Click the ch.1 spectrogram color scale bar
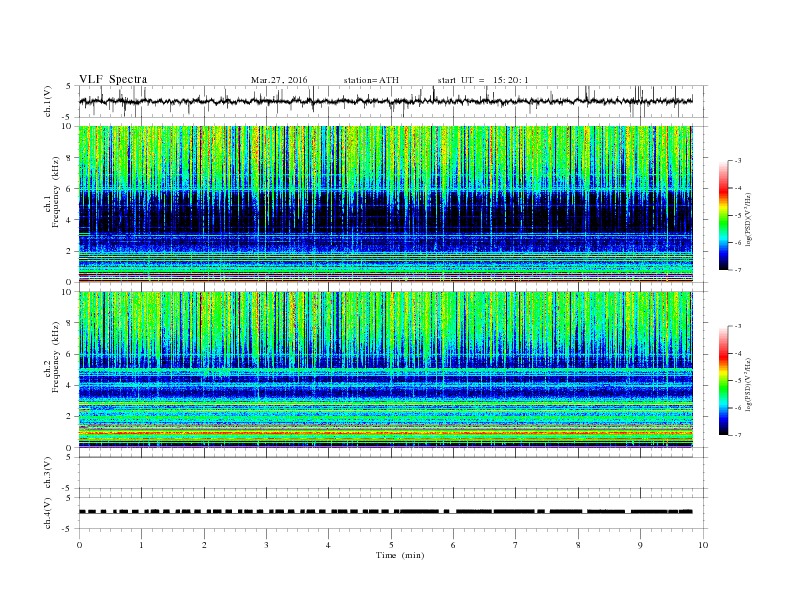The image size is (792, 612). [x=724, y=215]
